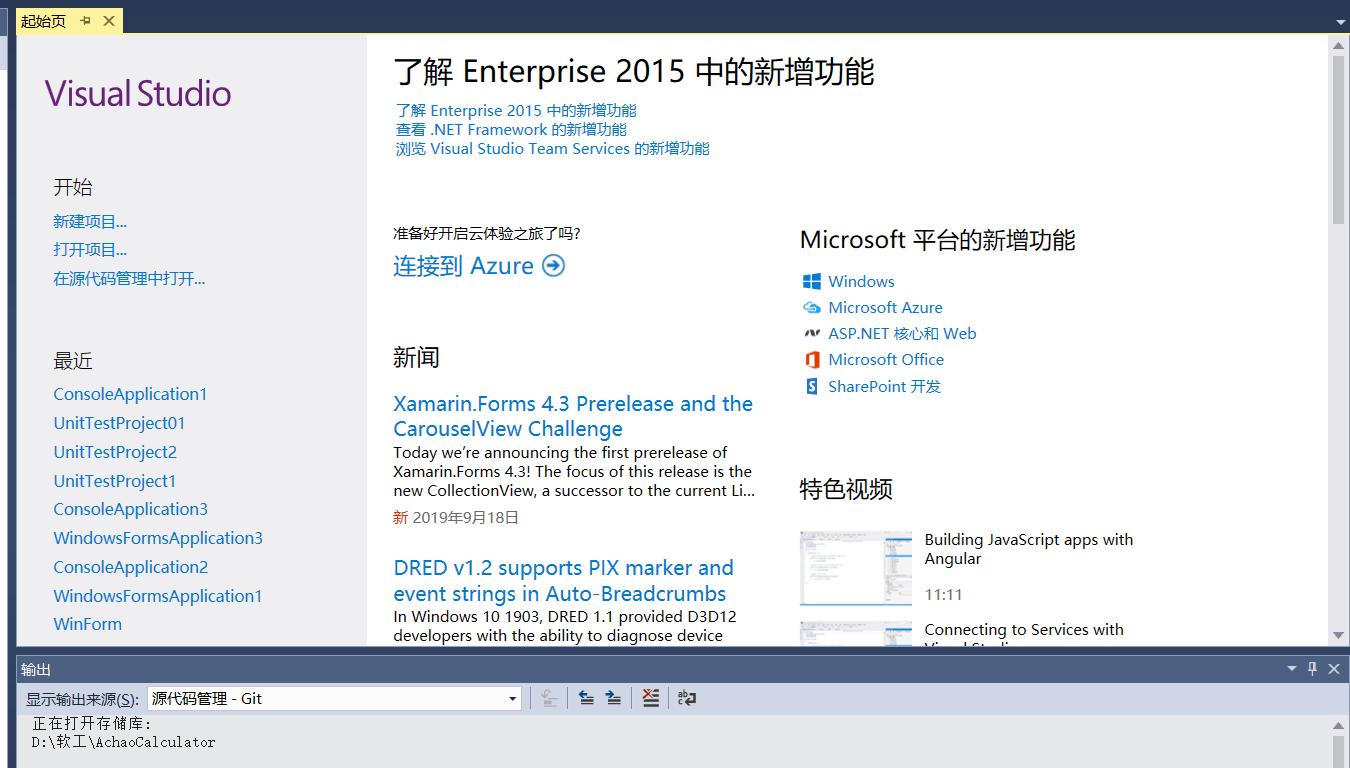1350x768 pixels.
Task: Open recent project UnitTestProject1
Action: point(114,481)
